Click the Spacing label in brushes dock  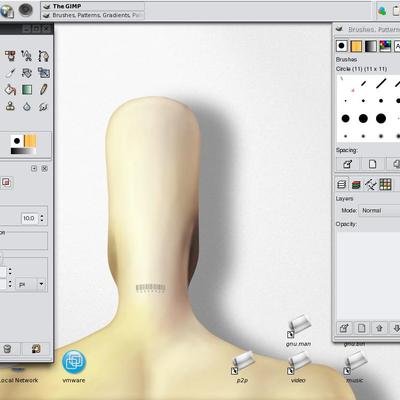pyautogui.click(x=346, y=150)
